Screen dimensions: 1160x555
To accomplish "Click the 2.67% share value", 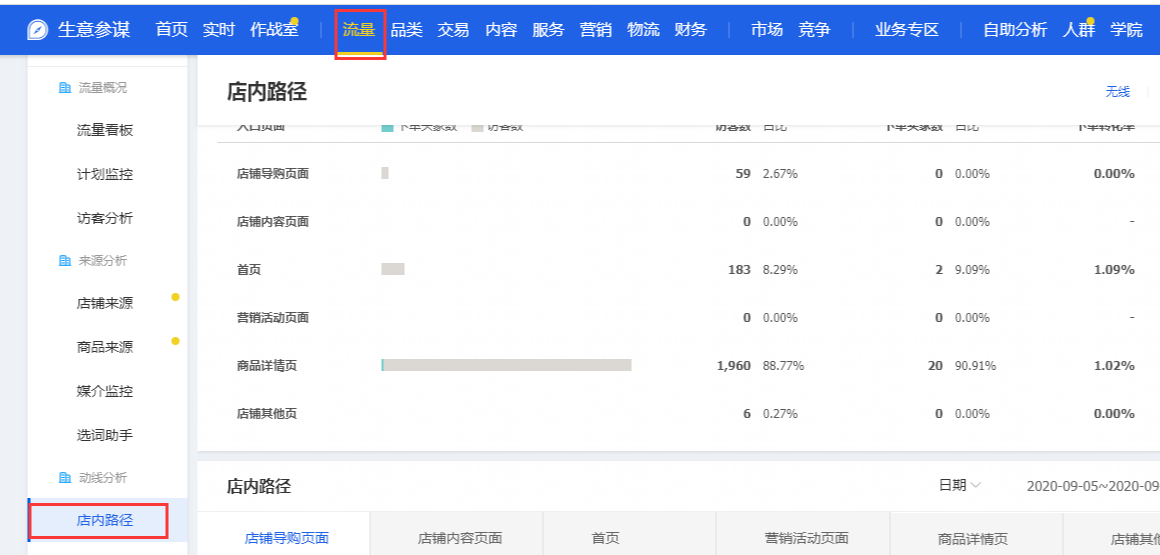I will (x=780, y=173).
